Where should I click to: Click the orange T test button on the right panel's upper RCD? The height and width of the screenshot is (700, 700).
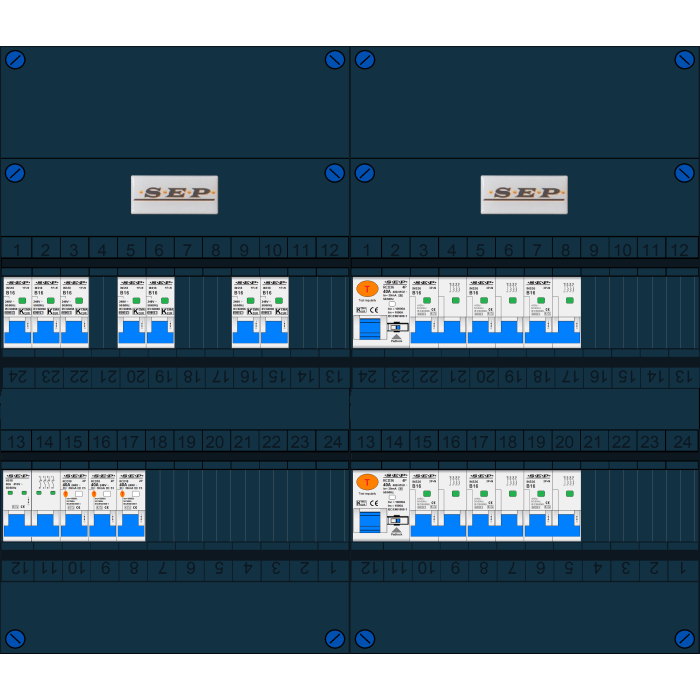[x=367, y=289]
